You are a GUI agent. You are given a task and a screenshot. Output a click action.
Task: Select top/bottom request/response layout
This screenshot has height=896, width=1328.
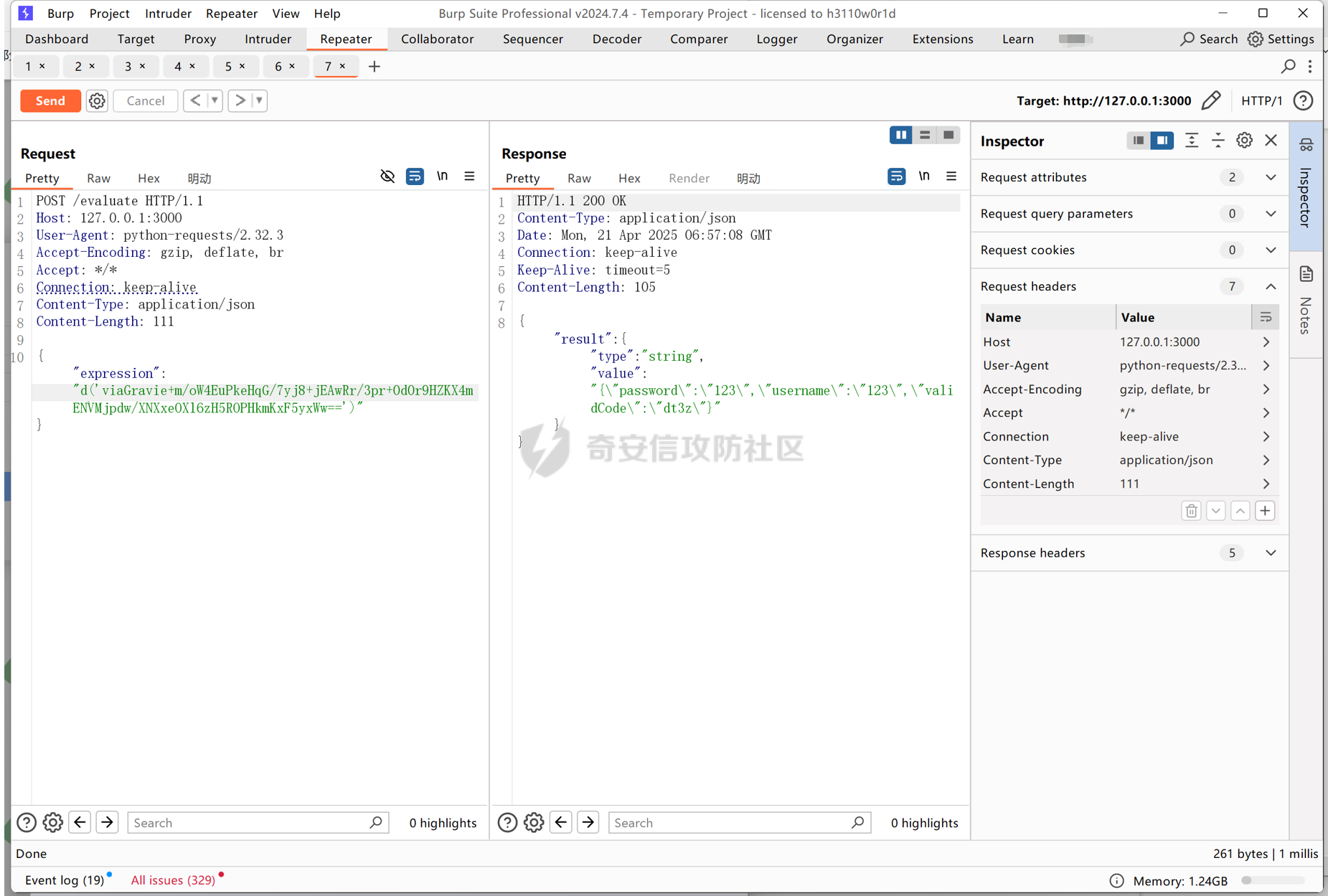tap(925, 135)
